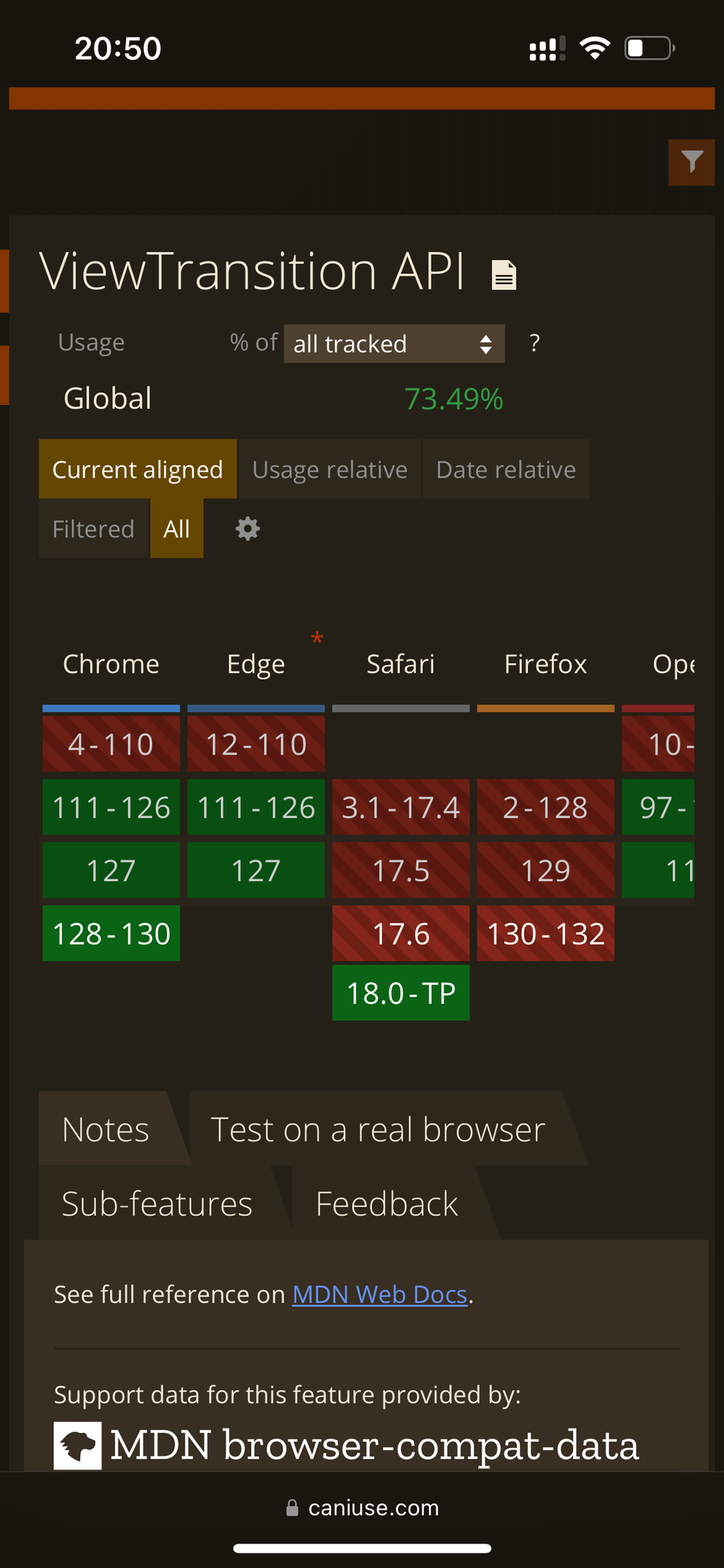Switch to Date relative view
This screenshot has height=1568, width=724.
point(506,469)
